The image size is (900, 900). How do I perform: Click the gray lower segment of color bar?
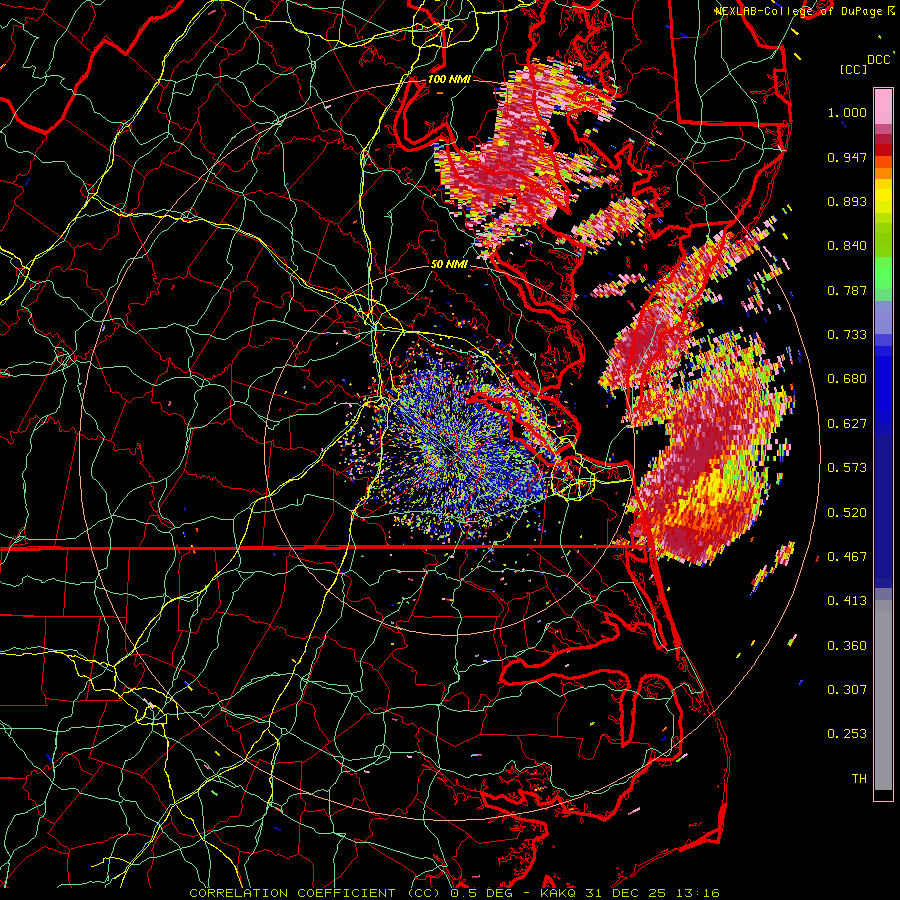[x=883, y=695]
